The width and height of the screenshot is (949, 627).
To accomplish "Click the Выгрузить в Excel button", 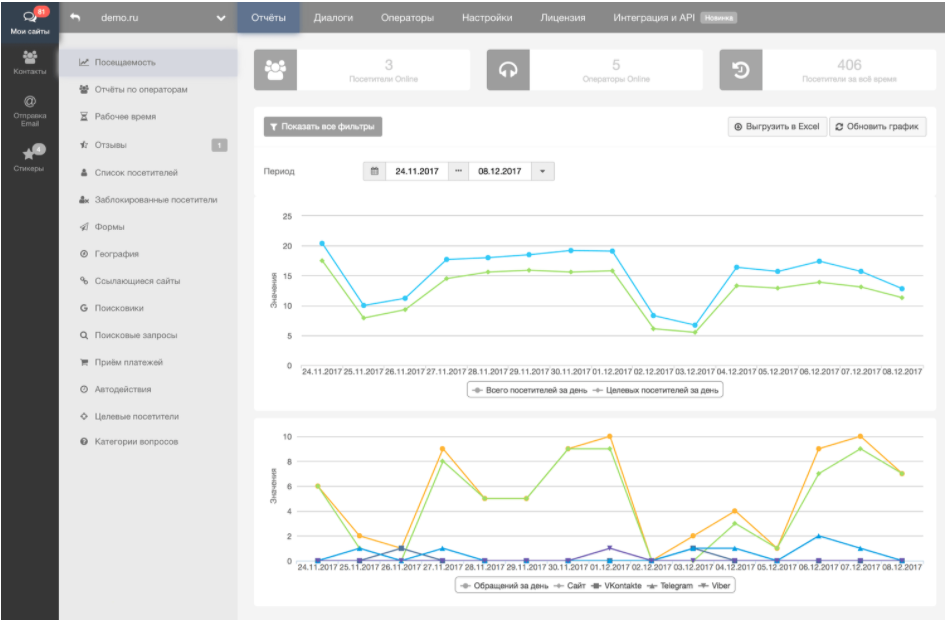I will tap(776, 127).
